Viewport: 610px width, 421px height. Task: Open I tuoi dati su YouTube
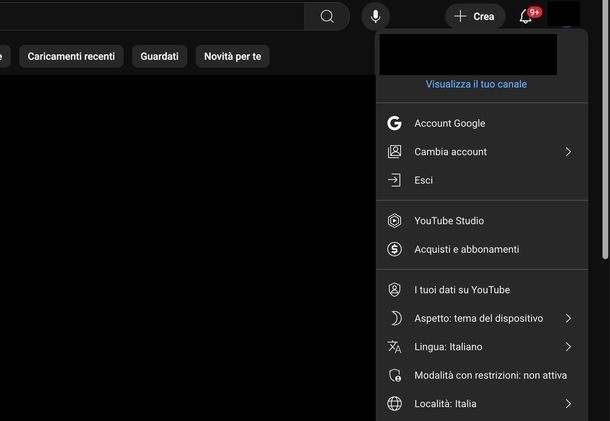(x=482, y=290)
